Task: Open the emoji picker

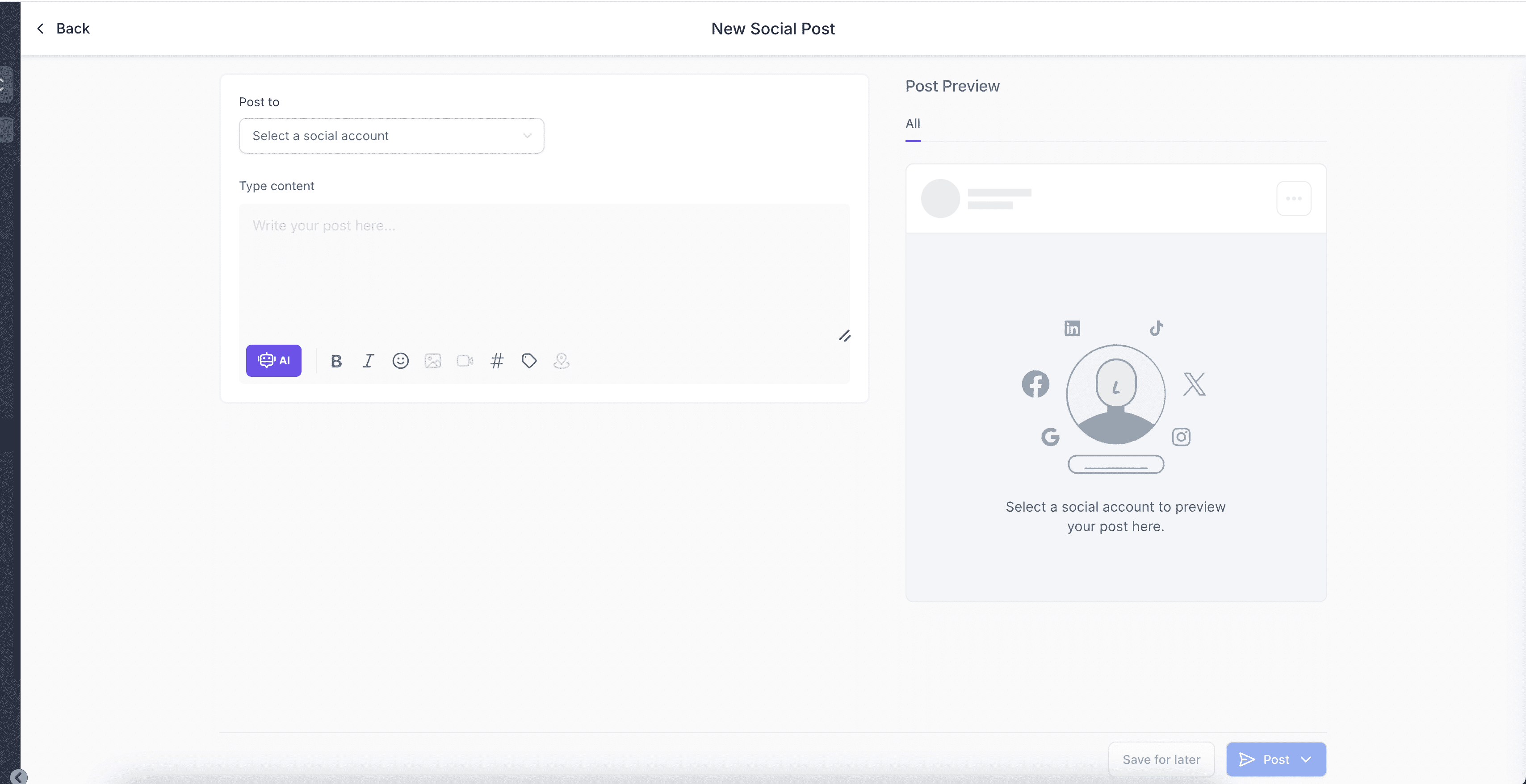Action: pyautogui.click(x=400, y=361)
